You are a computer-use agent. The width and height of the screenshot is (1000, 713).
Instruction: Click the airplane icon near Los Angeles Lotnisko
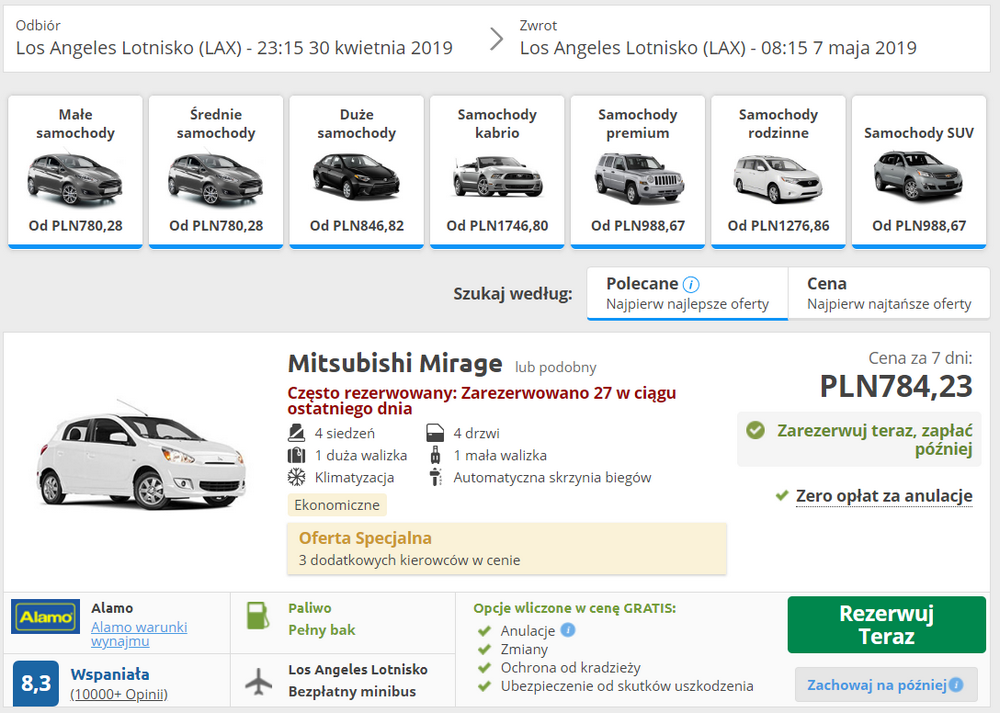258,681
